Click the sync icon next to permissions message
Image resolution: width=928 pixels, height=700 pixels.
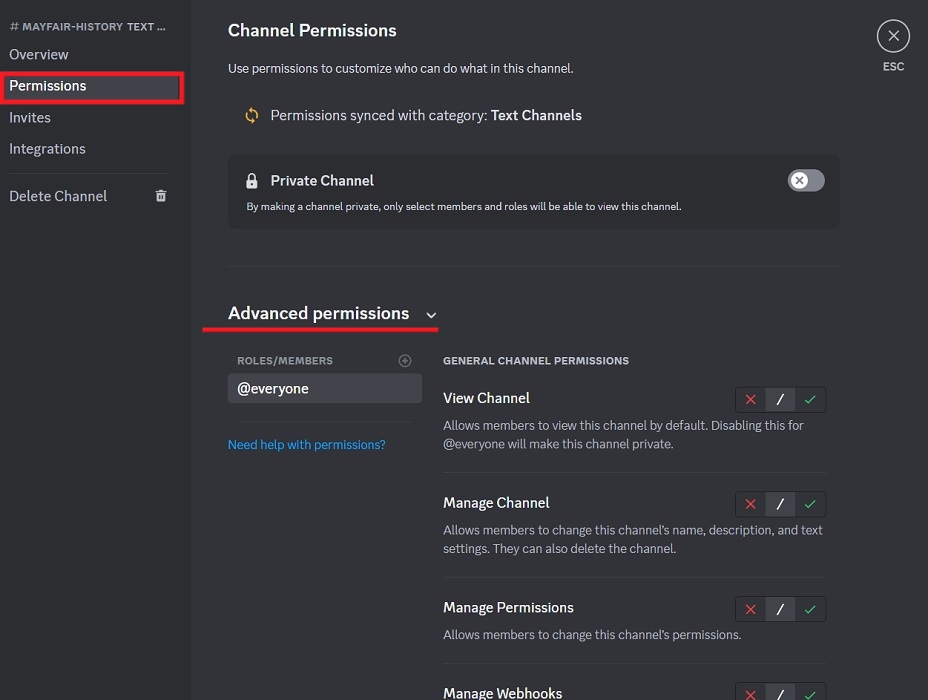coord(251,115)
